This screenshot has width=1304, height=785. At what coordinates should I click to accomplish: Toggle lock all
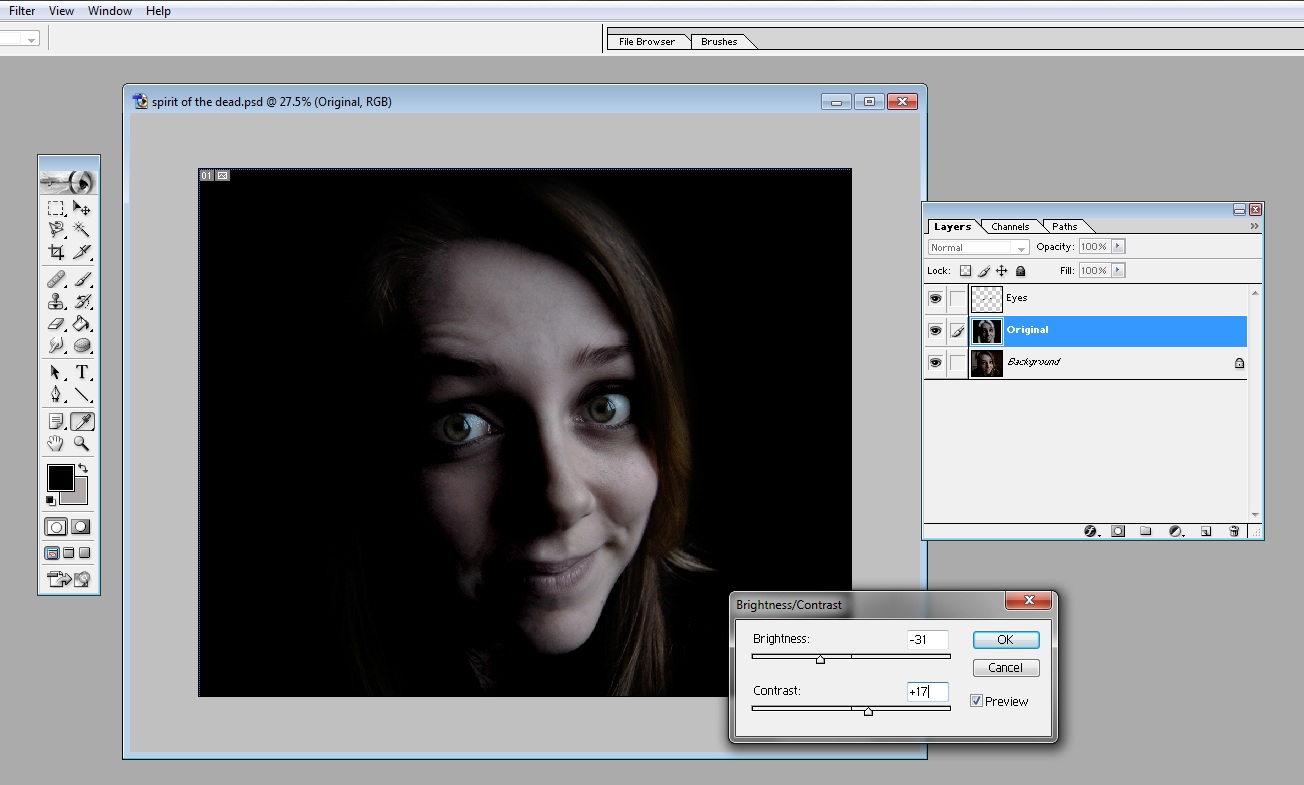coord(1020,271)
